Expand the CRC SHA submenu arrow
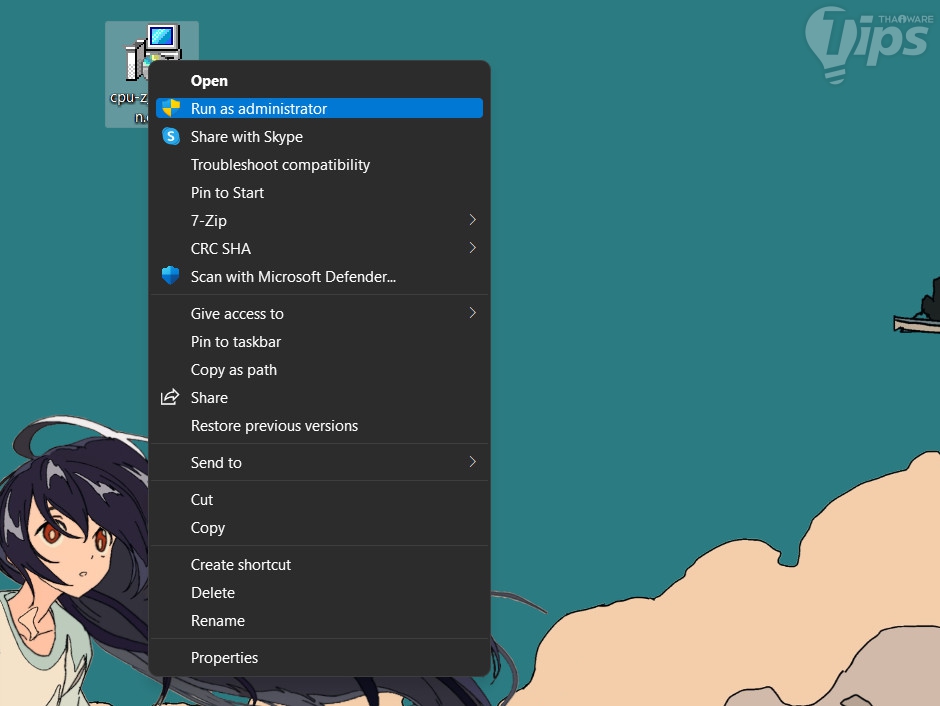 click(472, 248)
